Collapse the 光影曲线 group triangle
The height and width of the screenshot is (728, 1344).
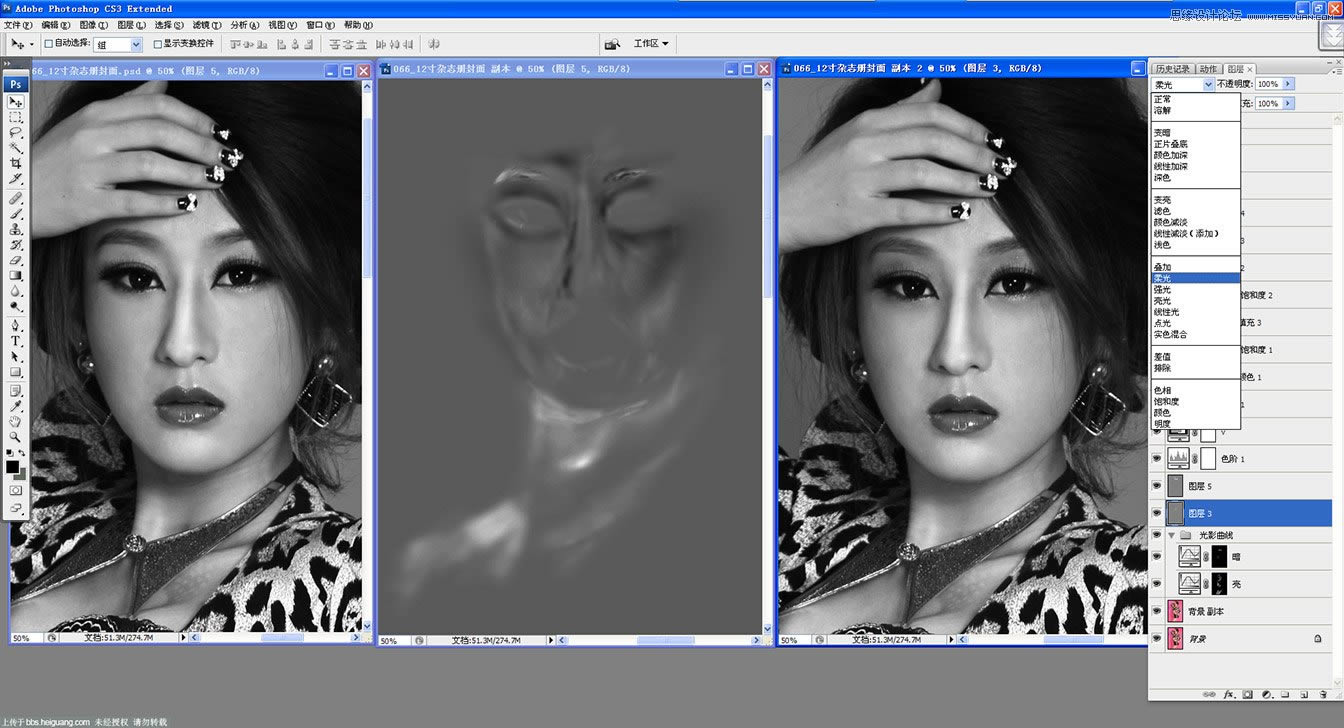click(1171, 535)
